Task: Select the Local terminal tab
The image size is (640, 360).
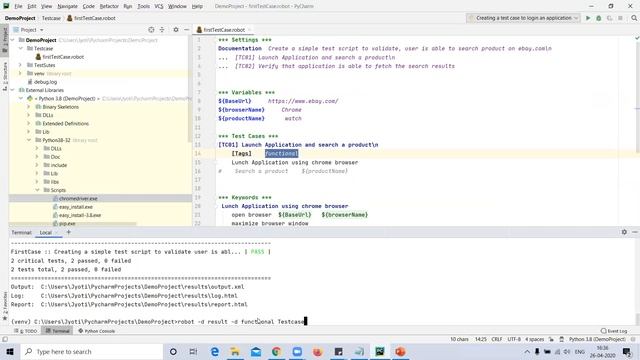Action: [x=46, y=232]
